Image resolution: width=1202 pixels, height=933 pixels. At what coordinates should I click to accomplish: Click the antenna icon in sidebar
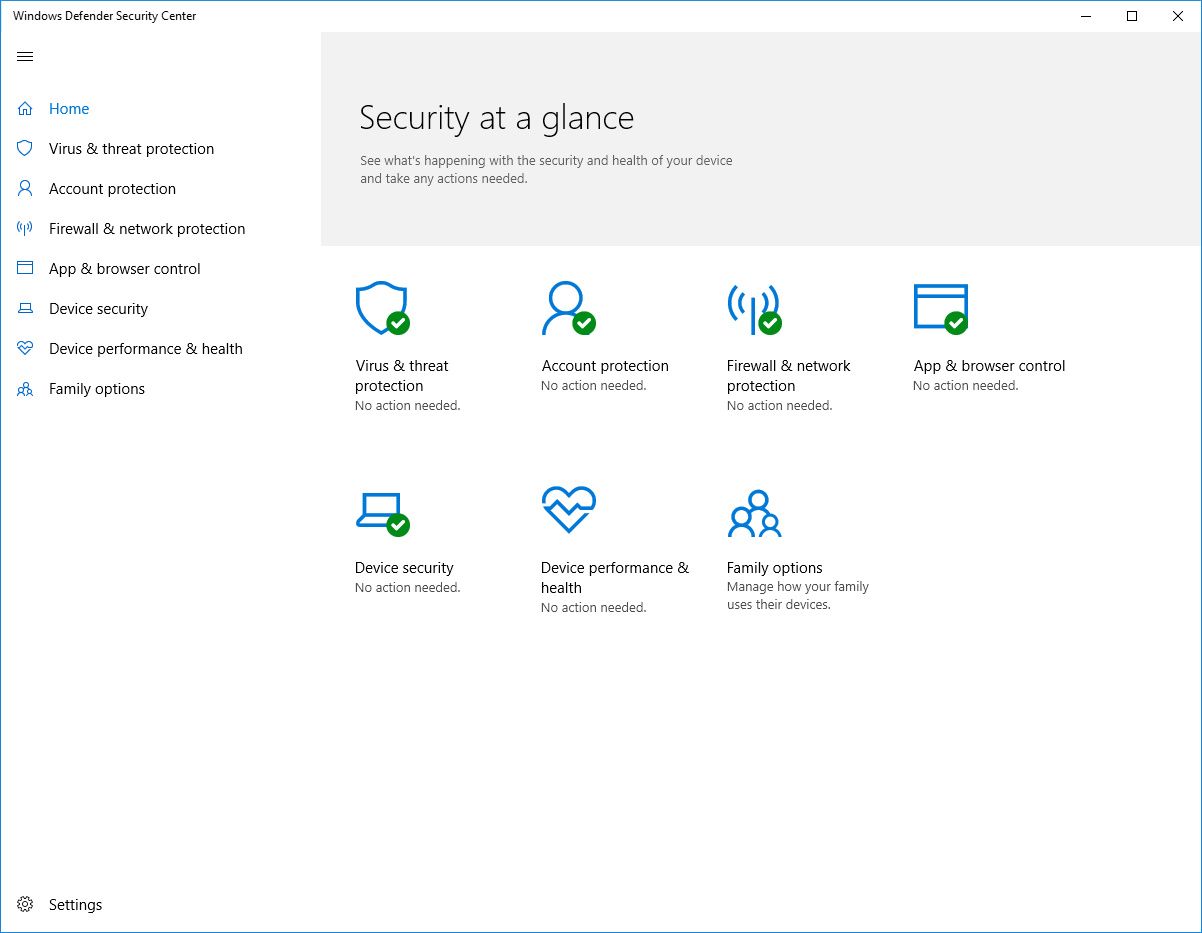[x=25, y=228]
